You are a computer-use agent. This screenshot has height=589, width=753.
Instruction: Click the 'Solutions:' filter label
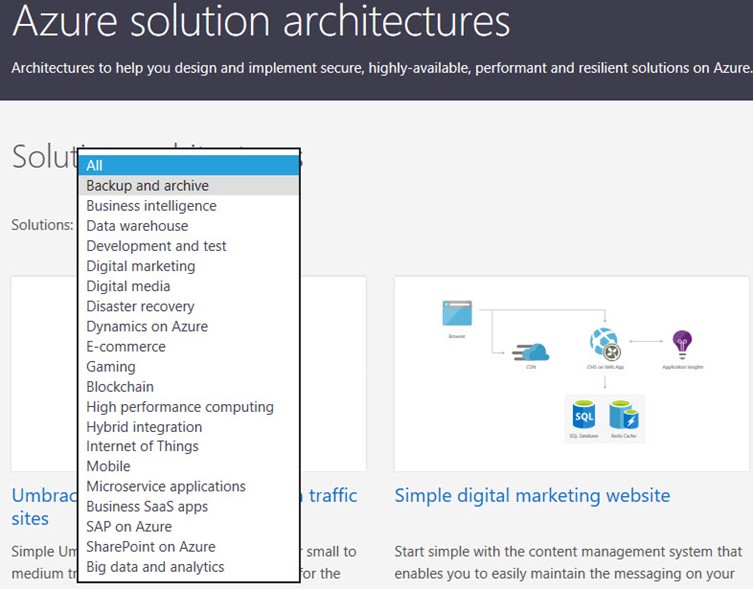[42, 225]
